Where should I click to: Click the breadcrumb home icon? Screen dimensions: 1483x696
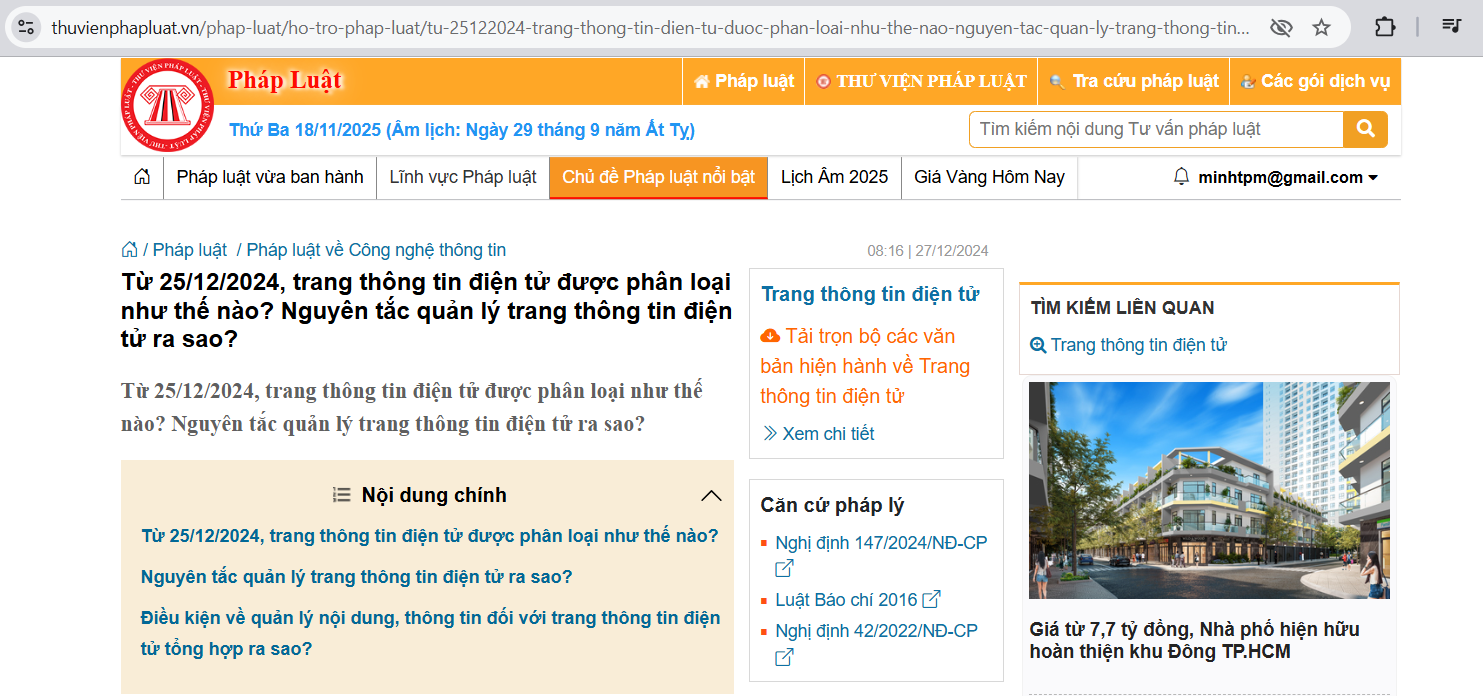pos(129,250)
